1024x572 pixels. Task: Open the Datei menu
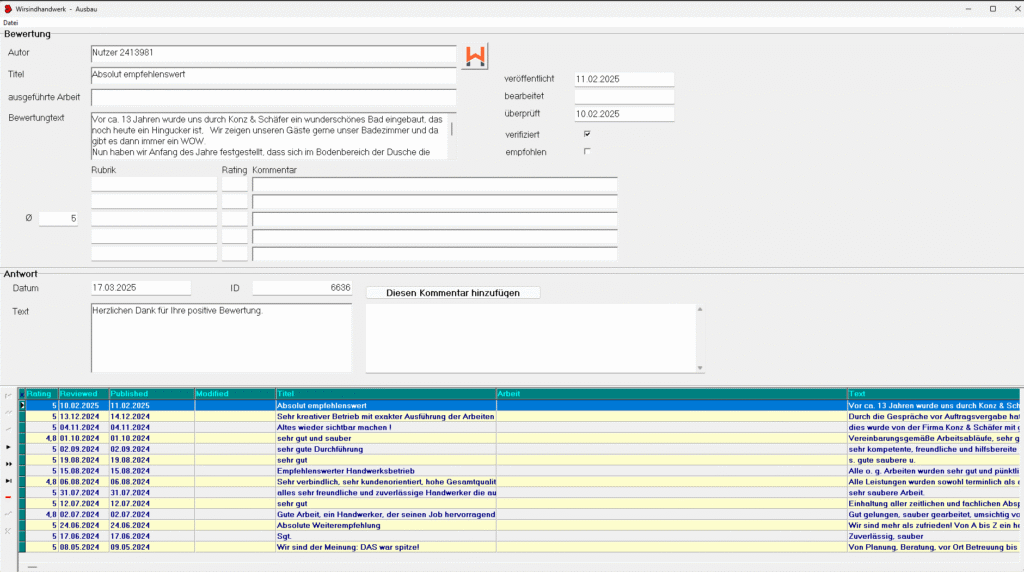pyautogui.click(x=10, y=23)
